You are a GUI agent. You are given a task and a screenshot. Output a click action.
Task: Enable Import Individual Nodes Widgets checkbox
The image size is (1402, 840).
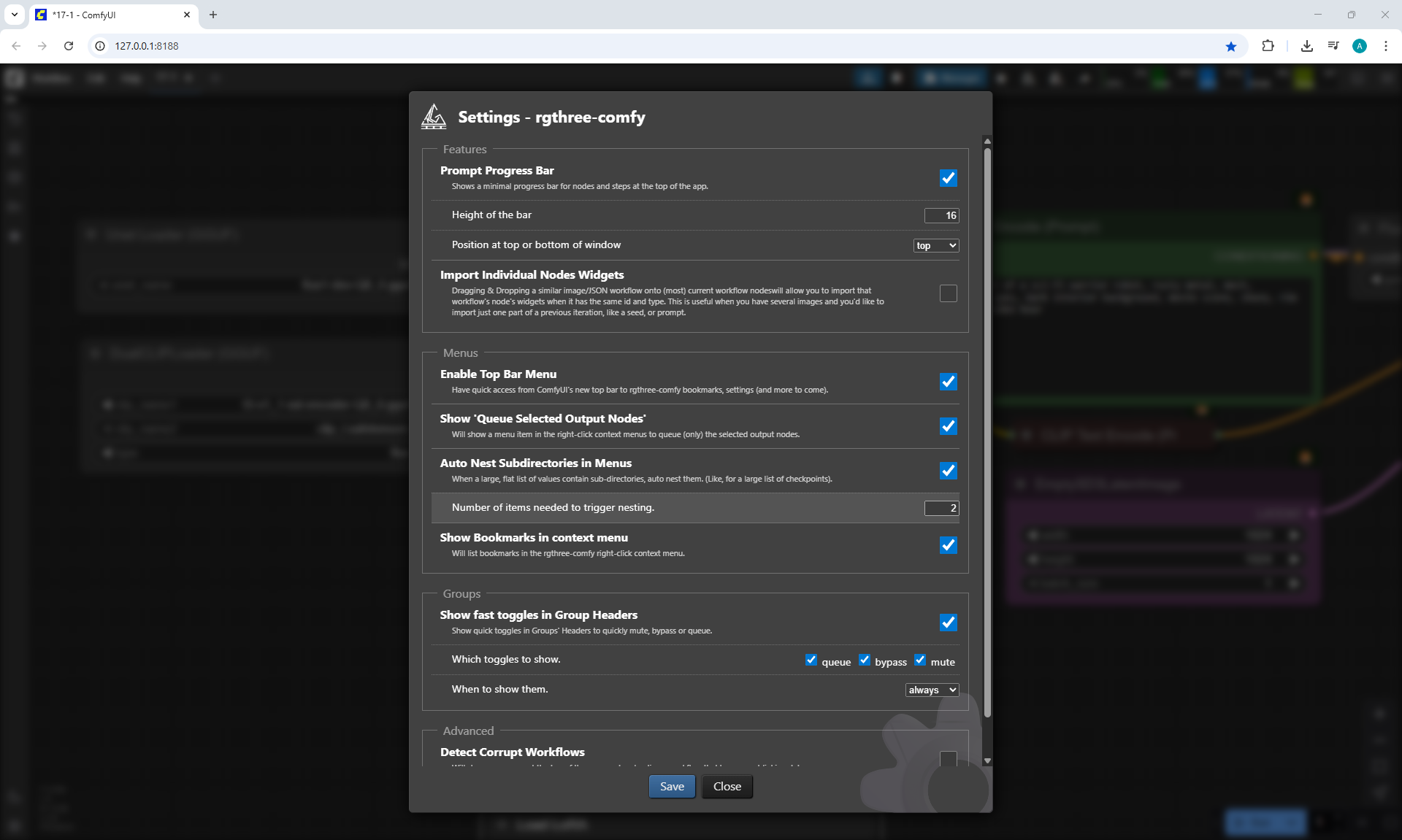coord(948,293)
